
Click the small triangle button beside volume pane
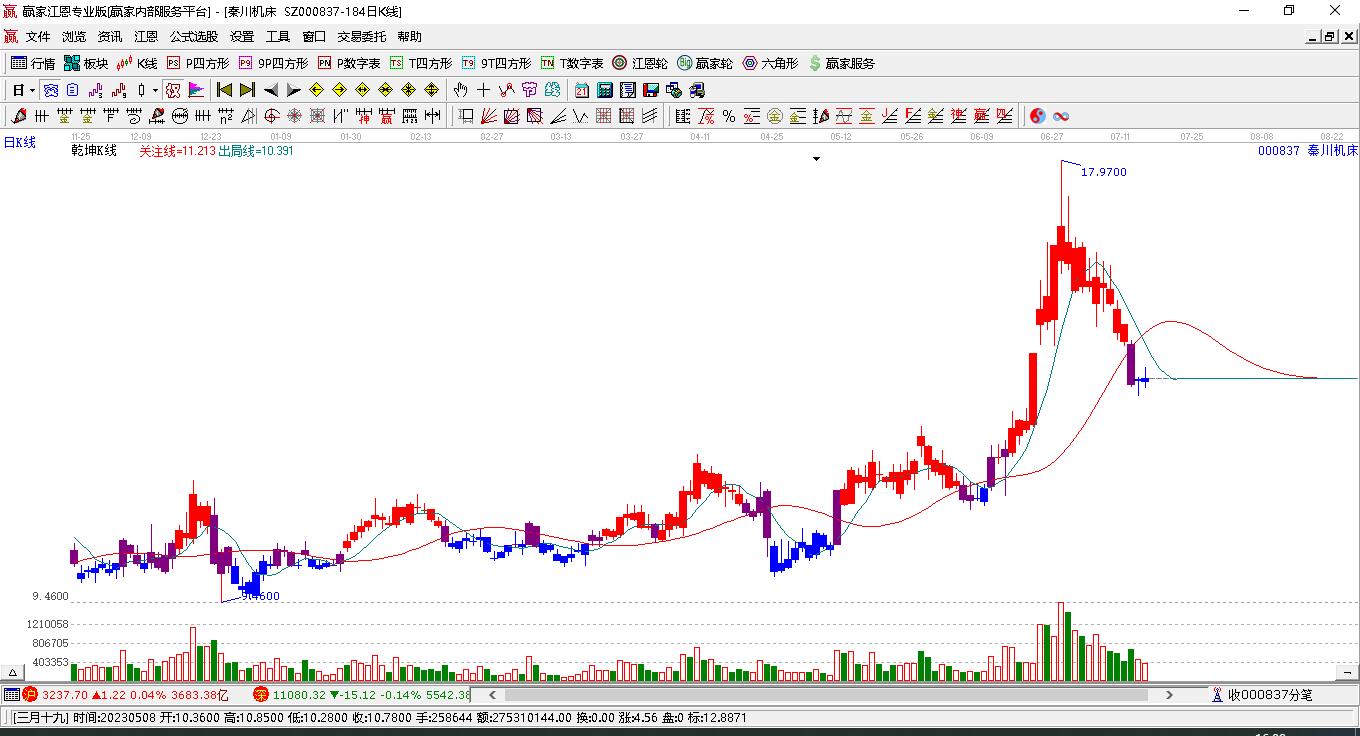coord(13,673)
